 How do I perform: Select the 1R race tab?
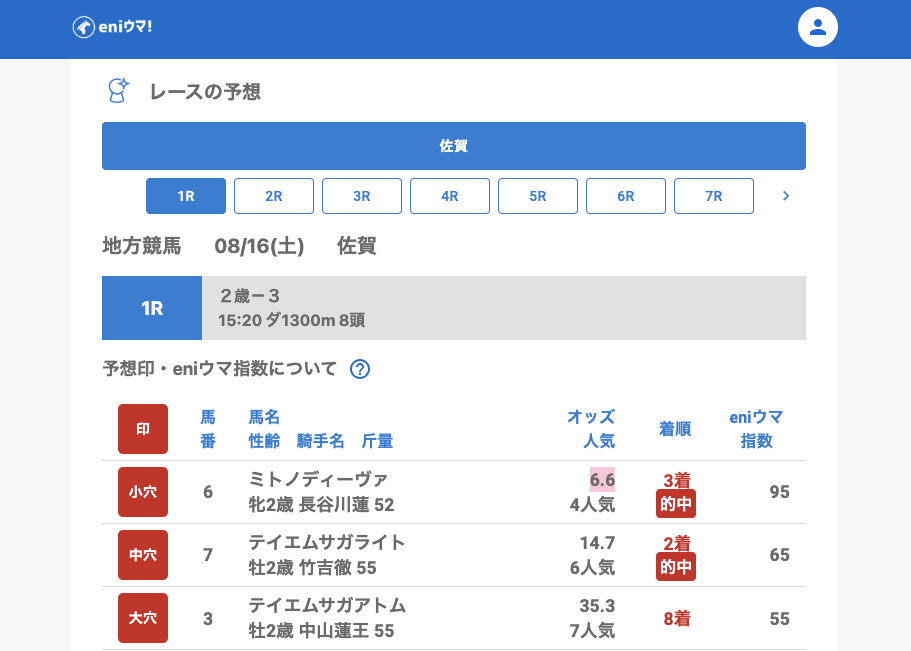click(x=186, y=196)
